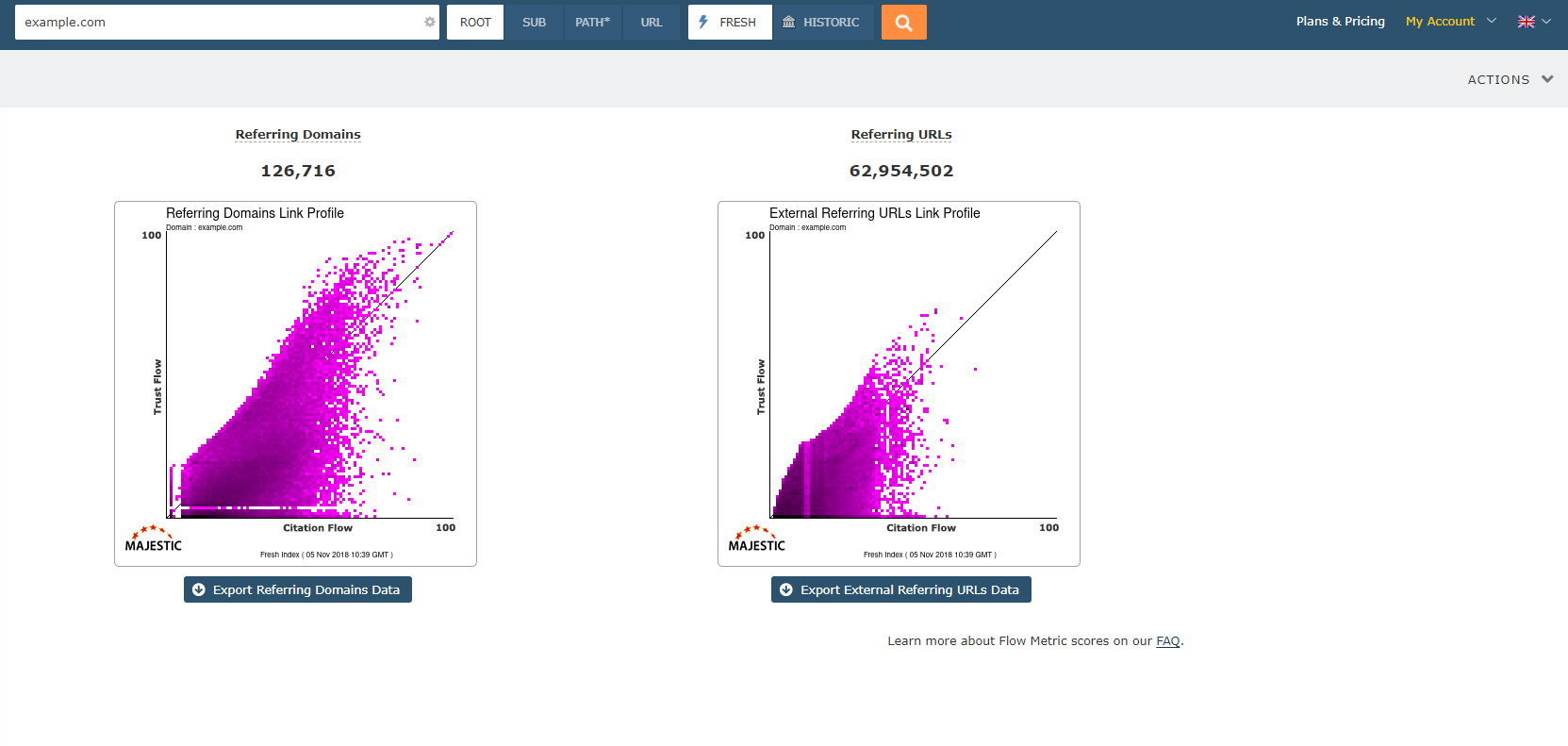
Task: Click the UK flag language icon
Action: click(x=1526, y=22)
